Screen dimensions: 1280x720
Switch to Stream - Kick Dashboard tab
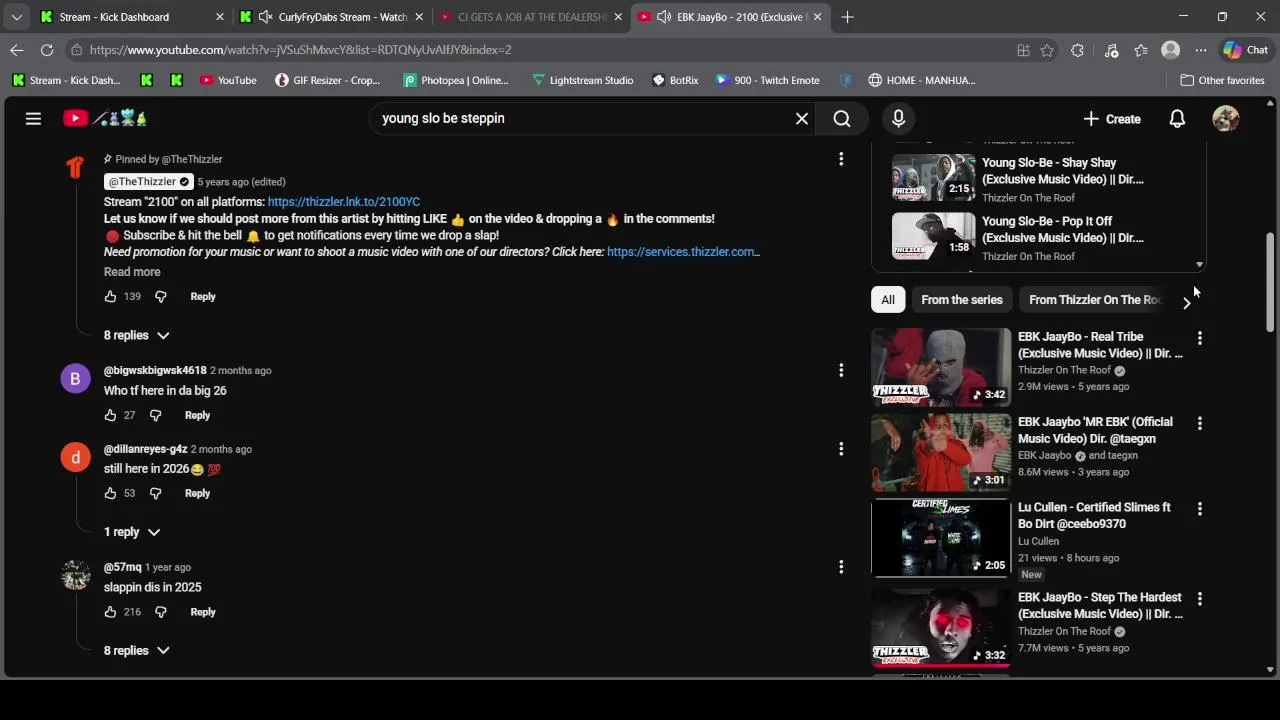click(x=130, y=17)
